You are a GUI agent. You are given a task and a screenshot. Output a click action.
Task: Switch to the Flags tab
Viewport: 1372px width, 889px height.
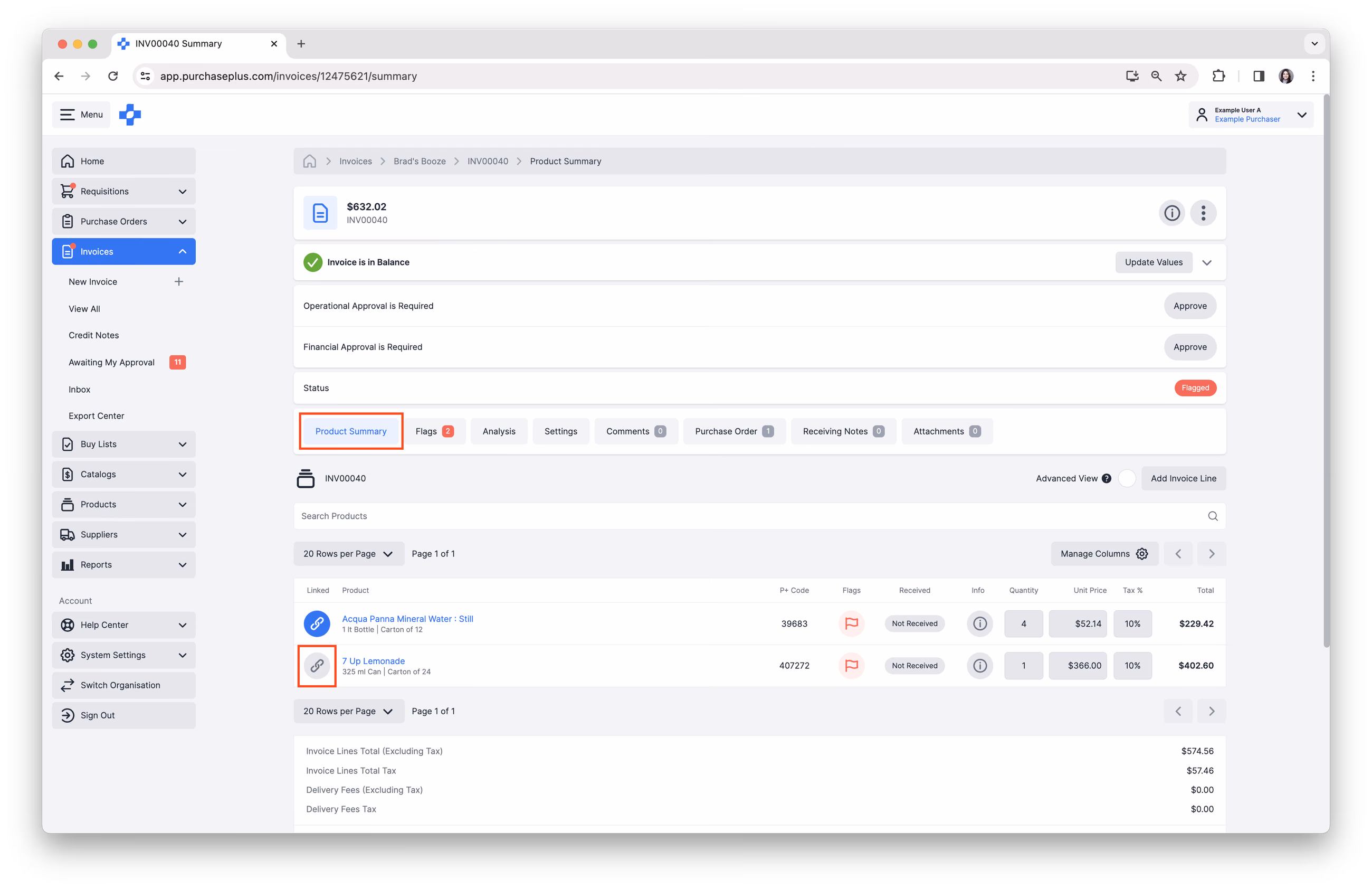(x=434, y=431)
